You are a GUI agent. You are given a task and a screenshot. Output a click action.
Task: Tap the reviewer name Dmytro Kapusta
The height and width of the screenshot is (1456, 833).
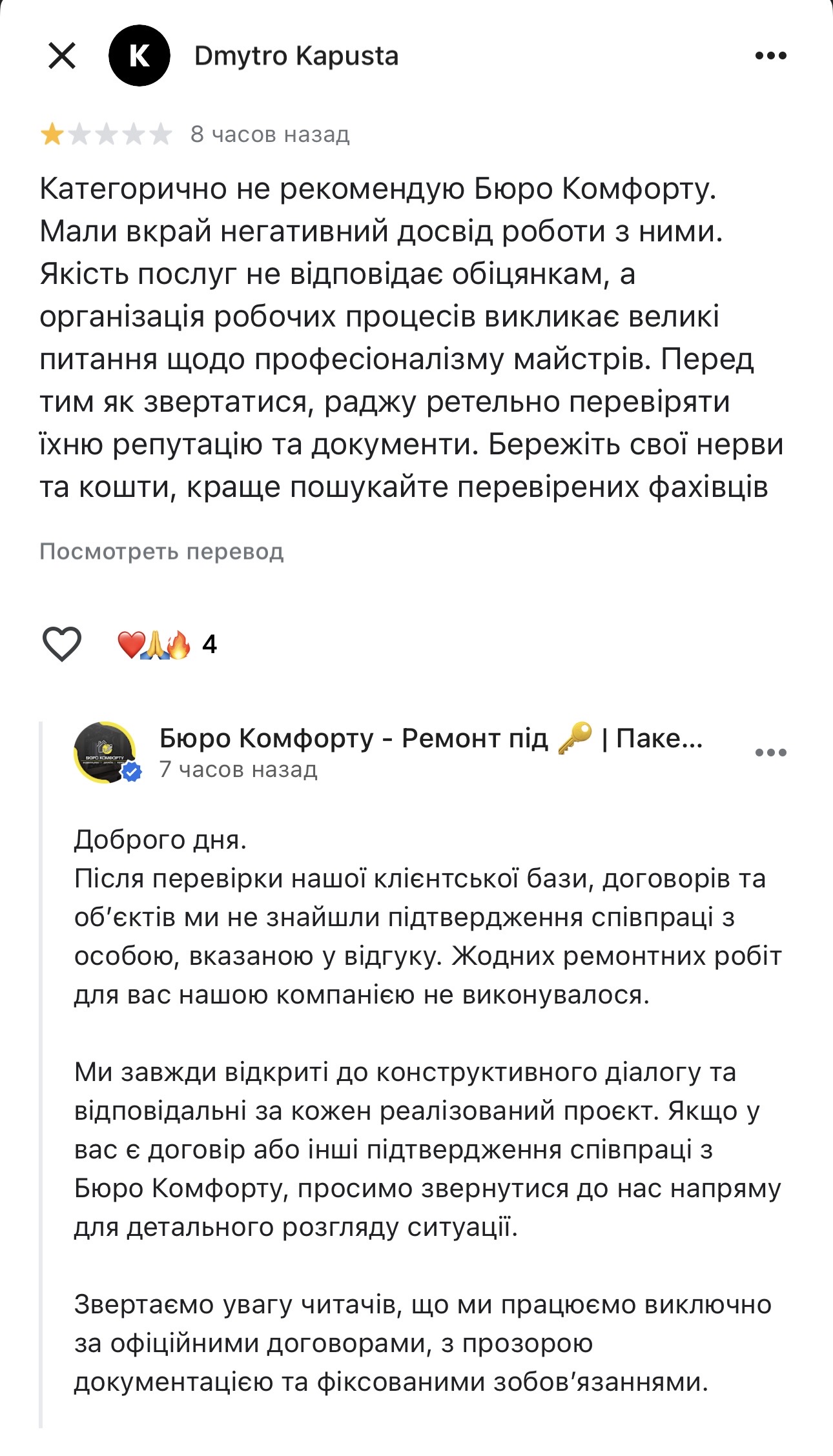coord(296,56)
